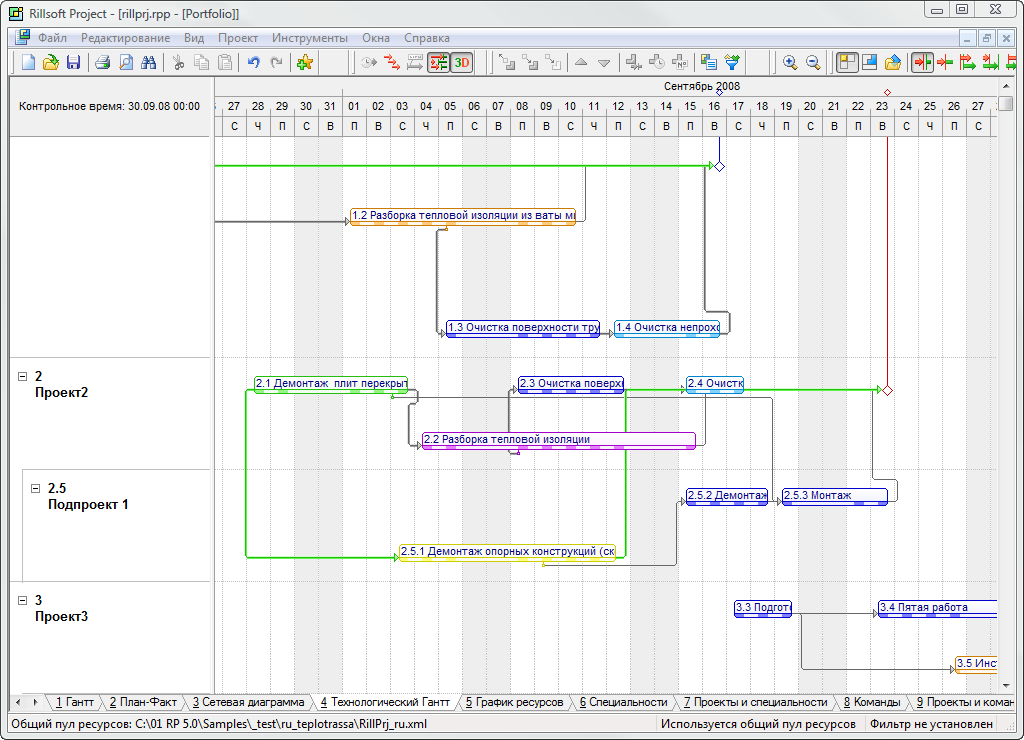The width and height of the screenshot is (1024, 740).
Task: Click the New document icon
Action: (x=28, y=62)
